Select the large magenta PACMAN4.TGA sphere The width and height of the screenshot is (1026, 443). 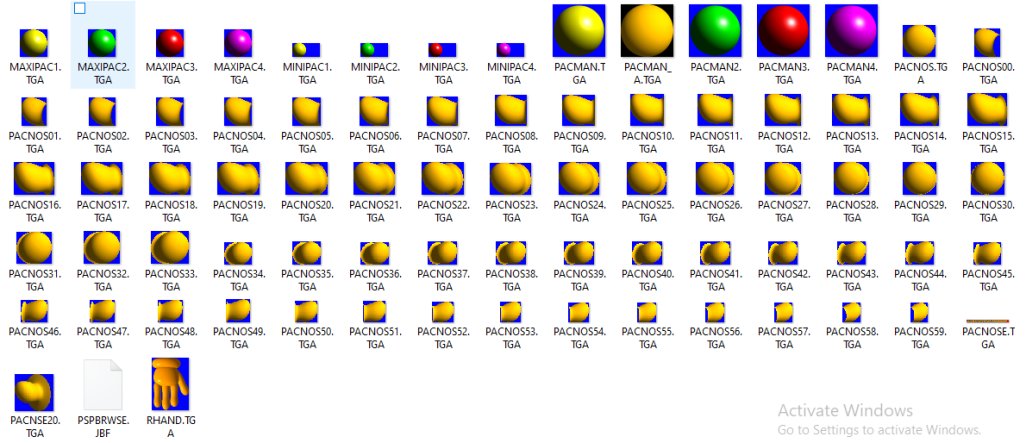pyautogui.click(x=851, y=31)
